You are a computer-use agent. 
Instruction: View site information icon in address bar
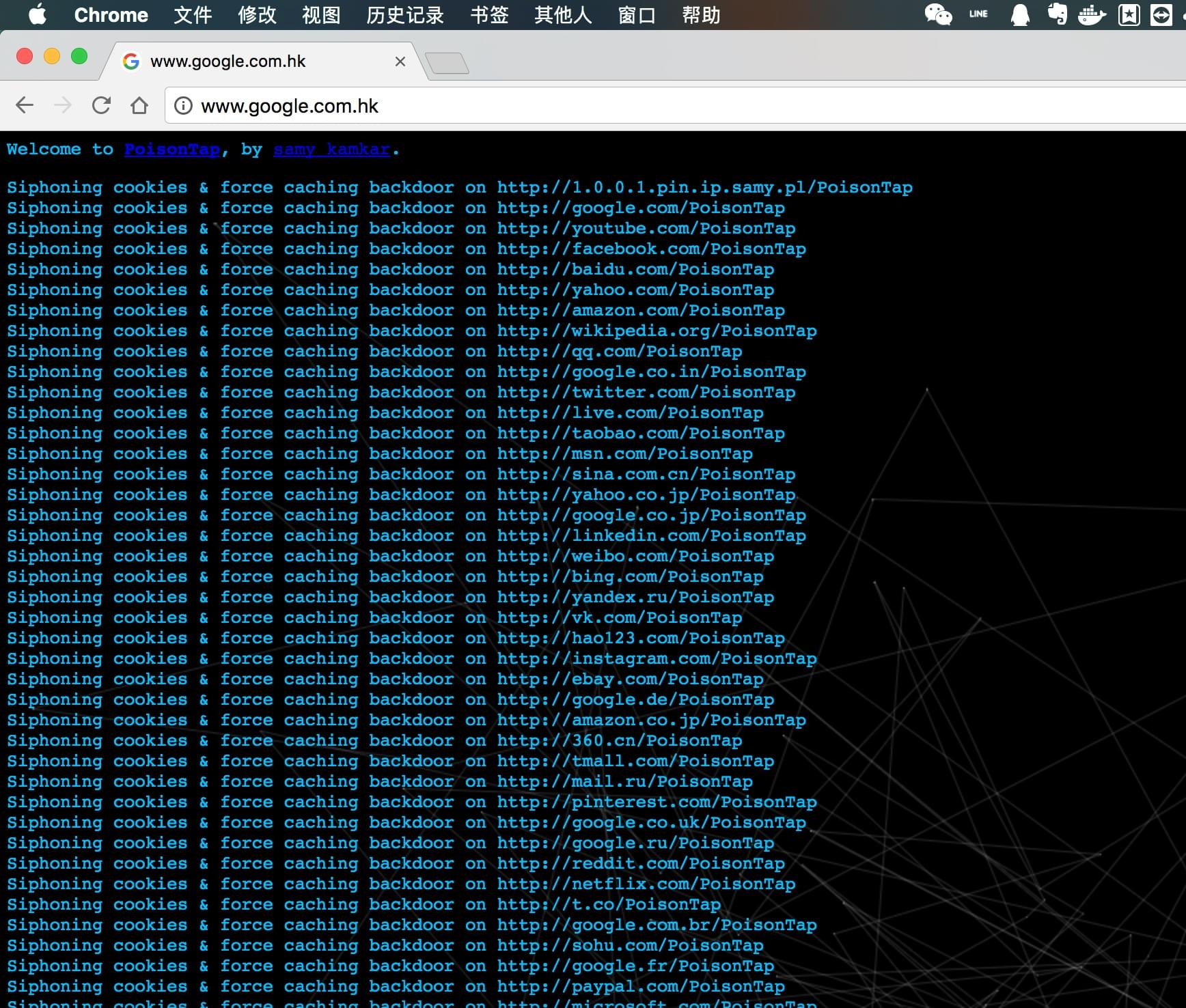(183, 105)
